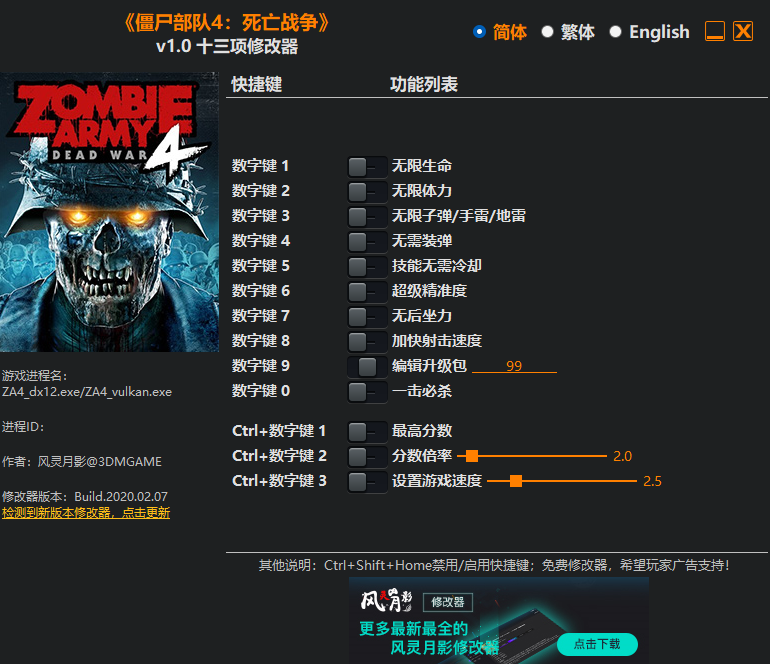The width and height of the screenshot is (770, 664).
Task: Enable 超级精准度 switch
Action: coord(367,292)
